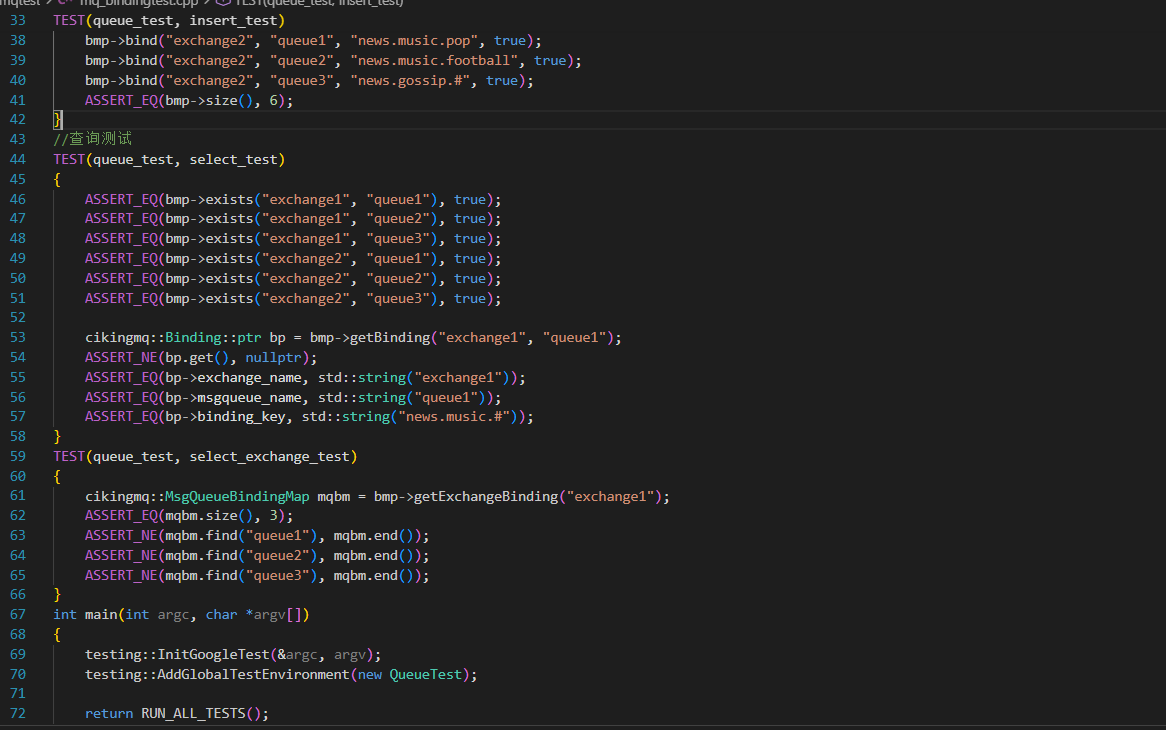The image size is (1166, 730).
Task: Click ASSERT_EQ on line 46
Action: tap(121, 199)
